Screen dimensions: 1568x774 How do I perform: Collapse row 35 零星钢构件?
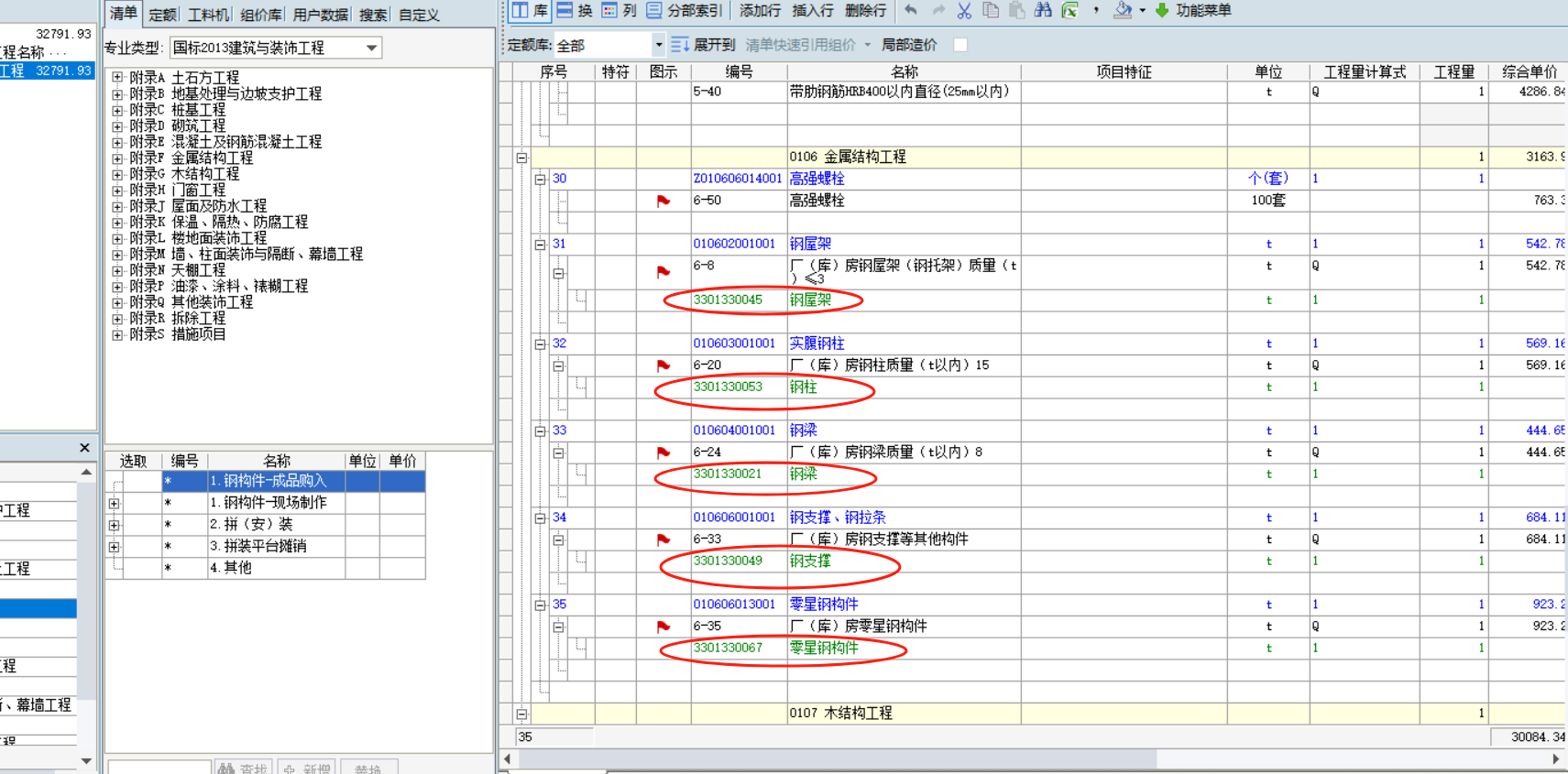541,605
